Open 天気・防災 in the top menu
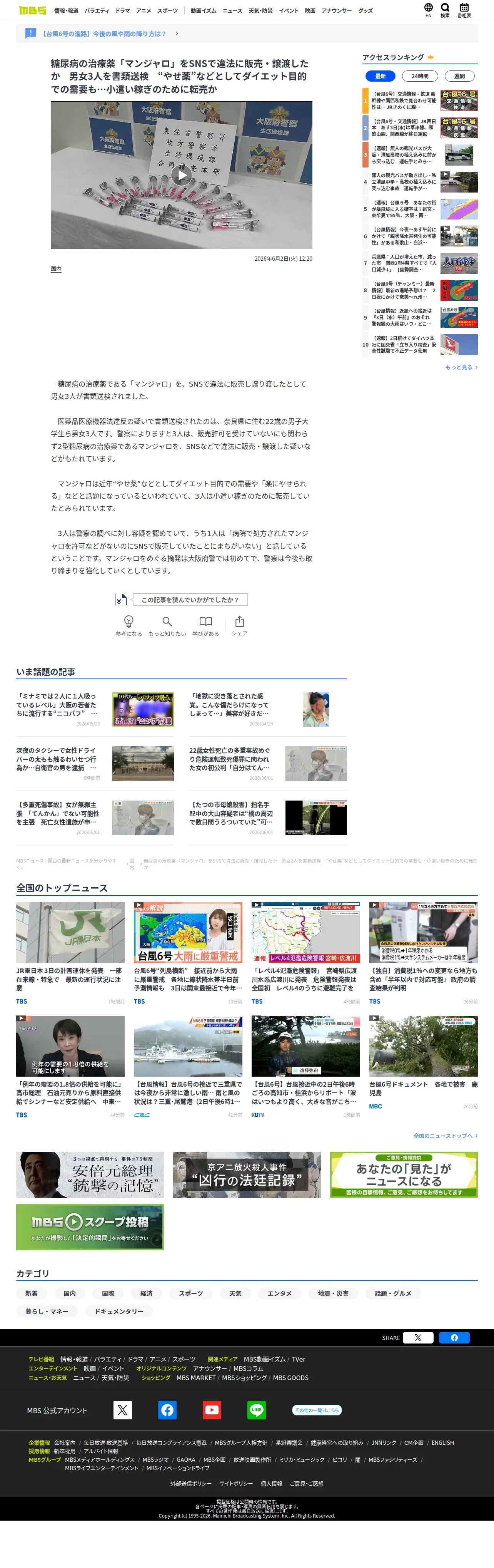494x1568 pixels. point(260,10)
